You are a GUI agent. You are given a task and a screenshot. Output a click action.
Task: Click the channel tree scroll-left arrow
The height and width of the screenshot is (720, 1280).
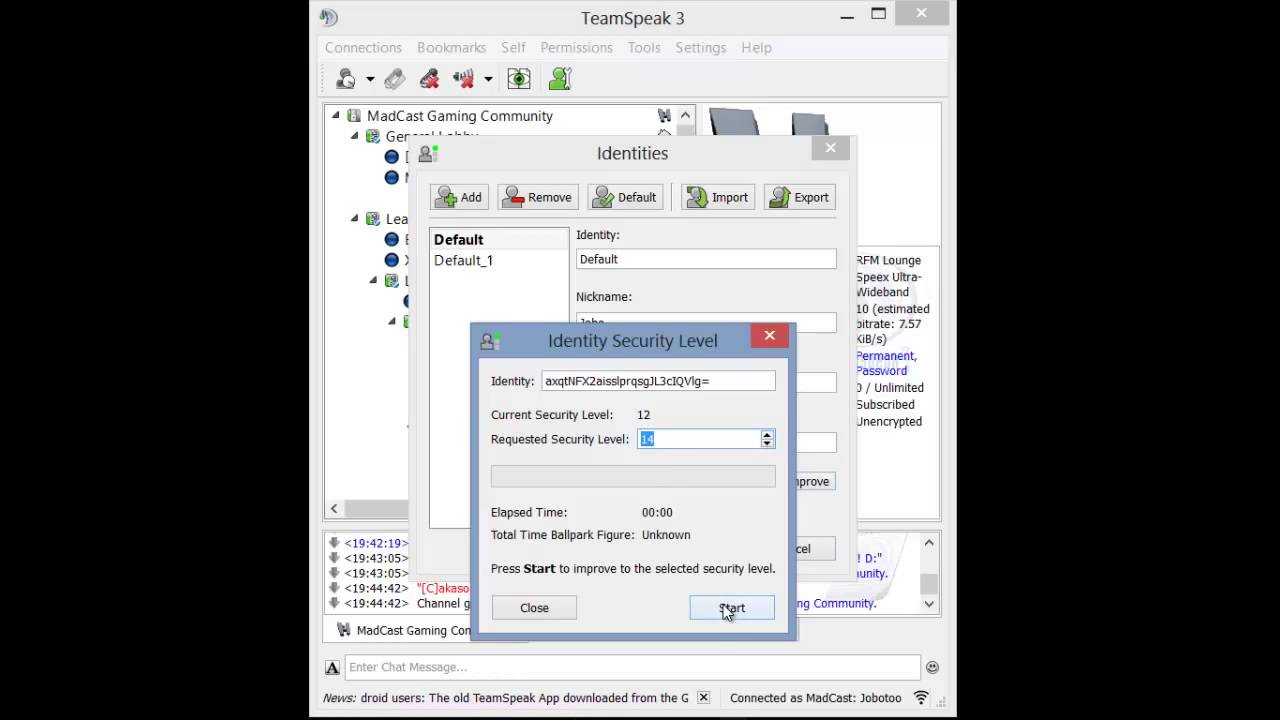pyautogui.click(x=334, y=509)
